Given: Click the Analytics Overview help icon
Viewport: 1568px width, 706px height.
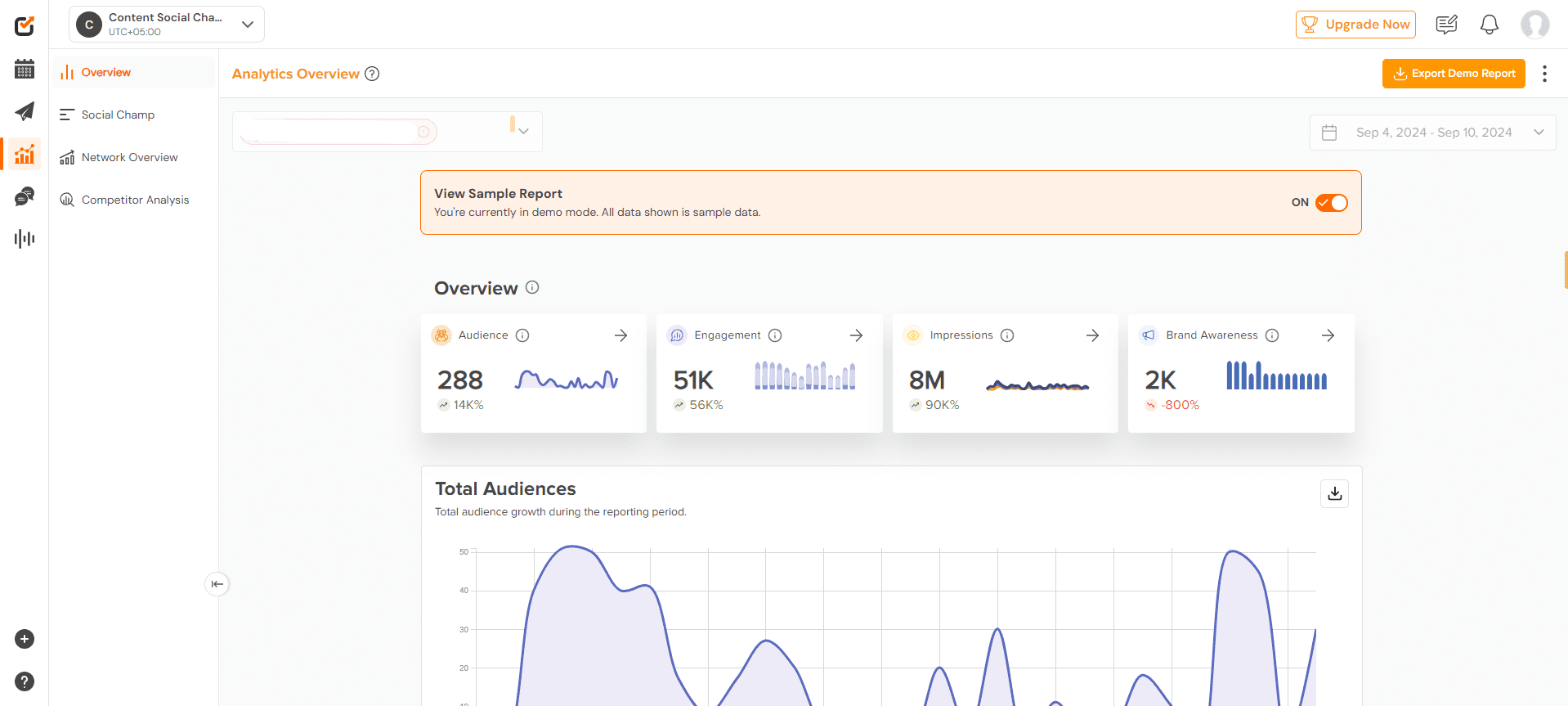Looking at the screenshot, I should tap(372, 74).
